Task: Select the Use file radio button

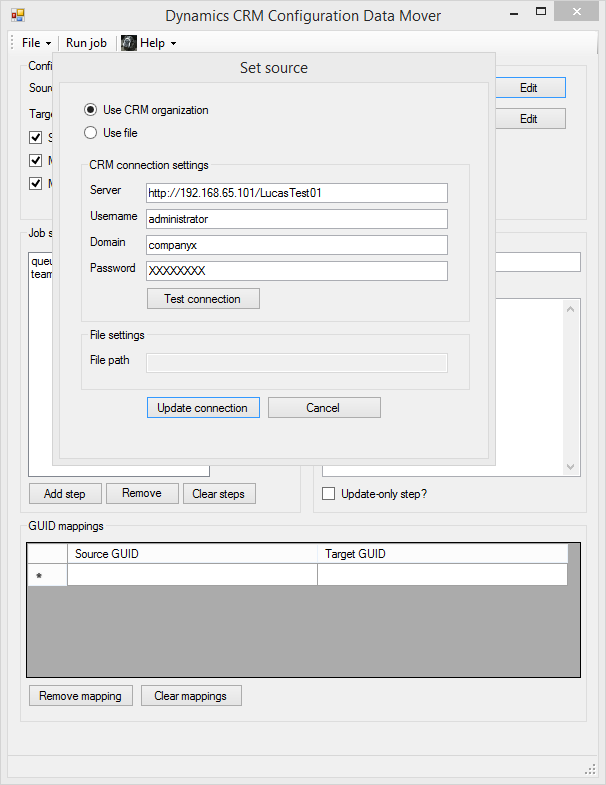Action: coord(90,133)
